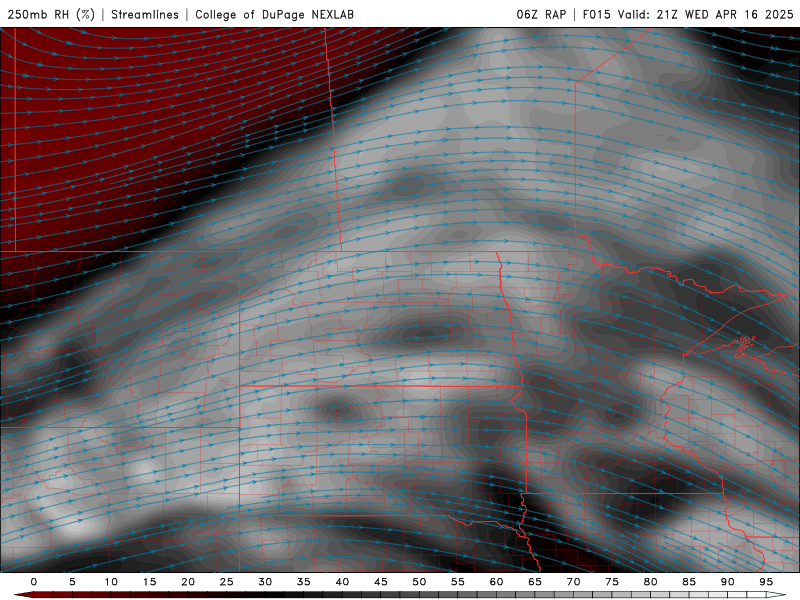The image size is (800, 600).
Task: Click 'College of DuPage NEXLAB' text
Action: (274, 15)
